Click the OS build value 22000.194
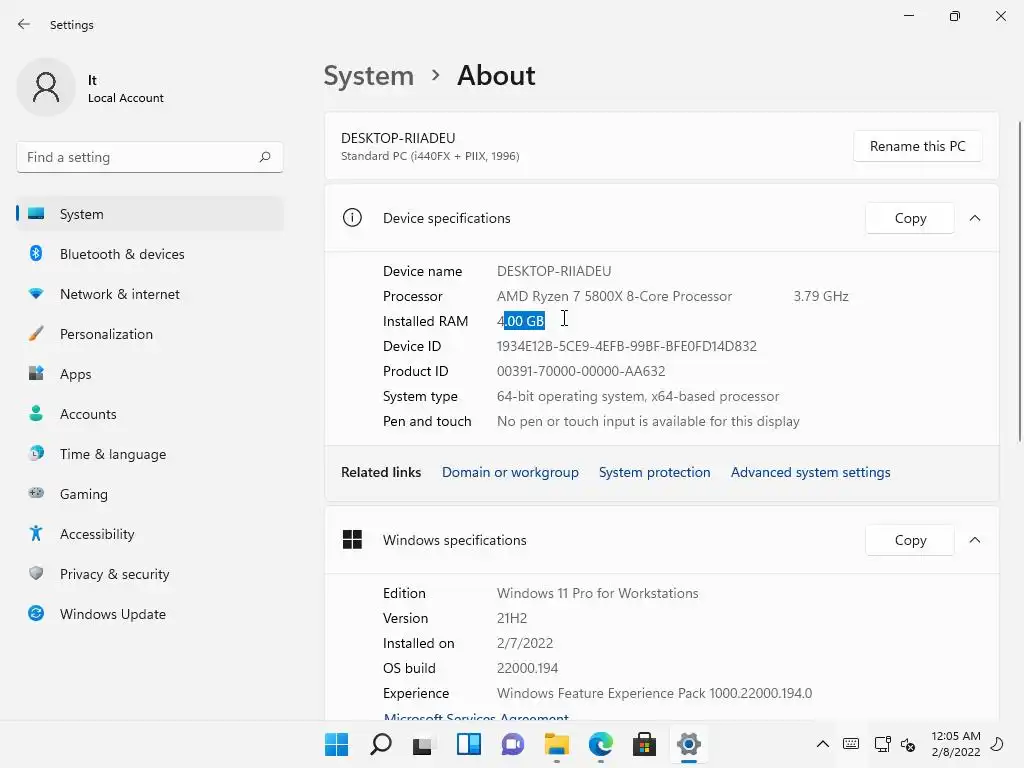1024x768 pixels. (x=528, y=668)
